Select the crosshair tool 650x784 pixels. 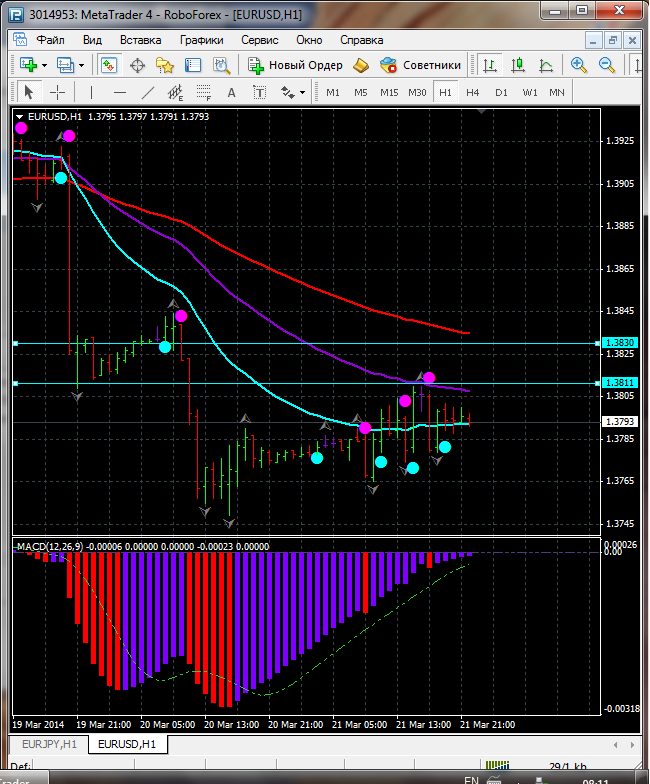coord(58,92)
